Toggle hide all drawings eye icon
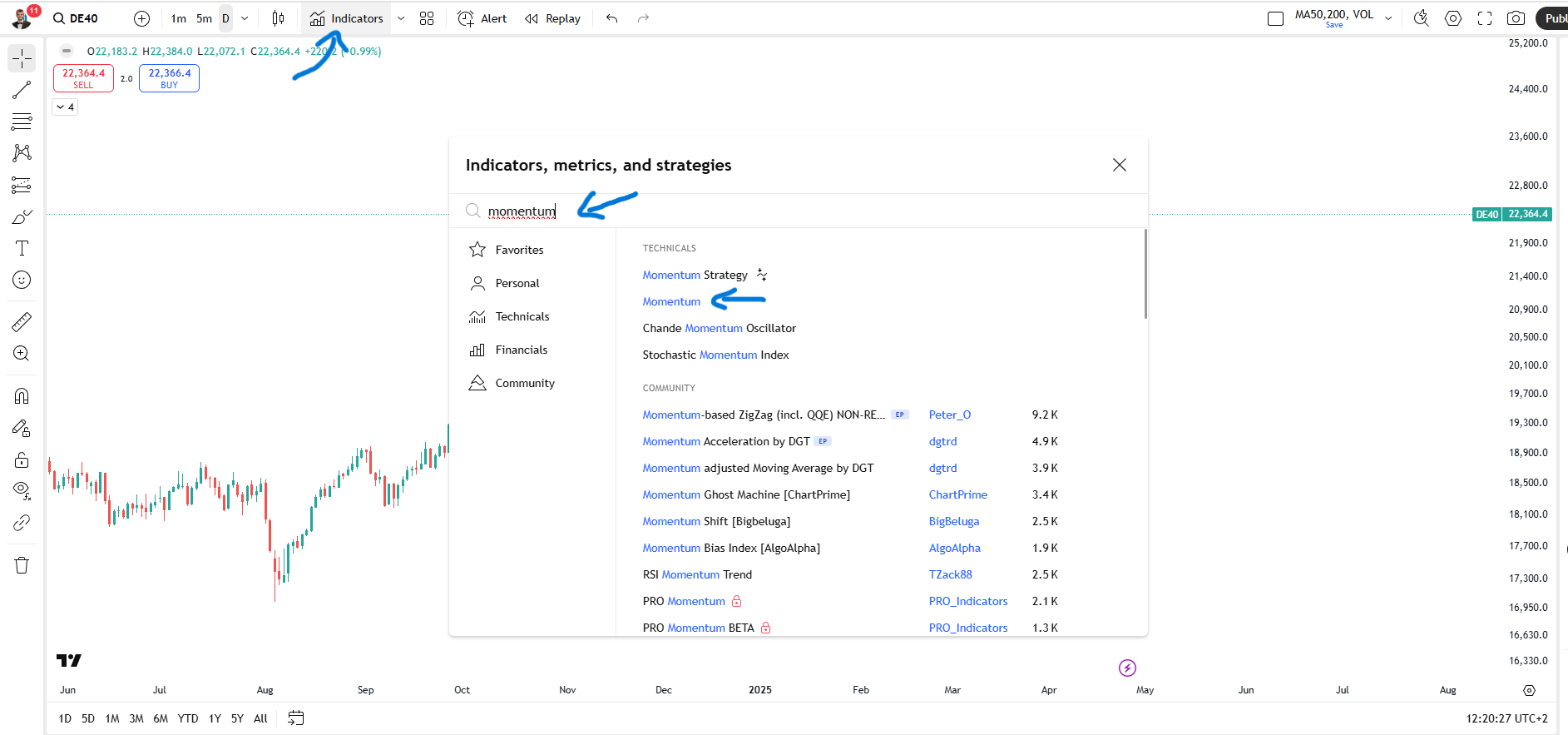This screenshot has height=735, width=1568. click(x=22, y=491)
